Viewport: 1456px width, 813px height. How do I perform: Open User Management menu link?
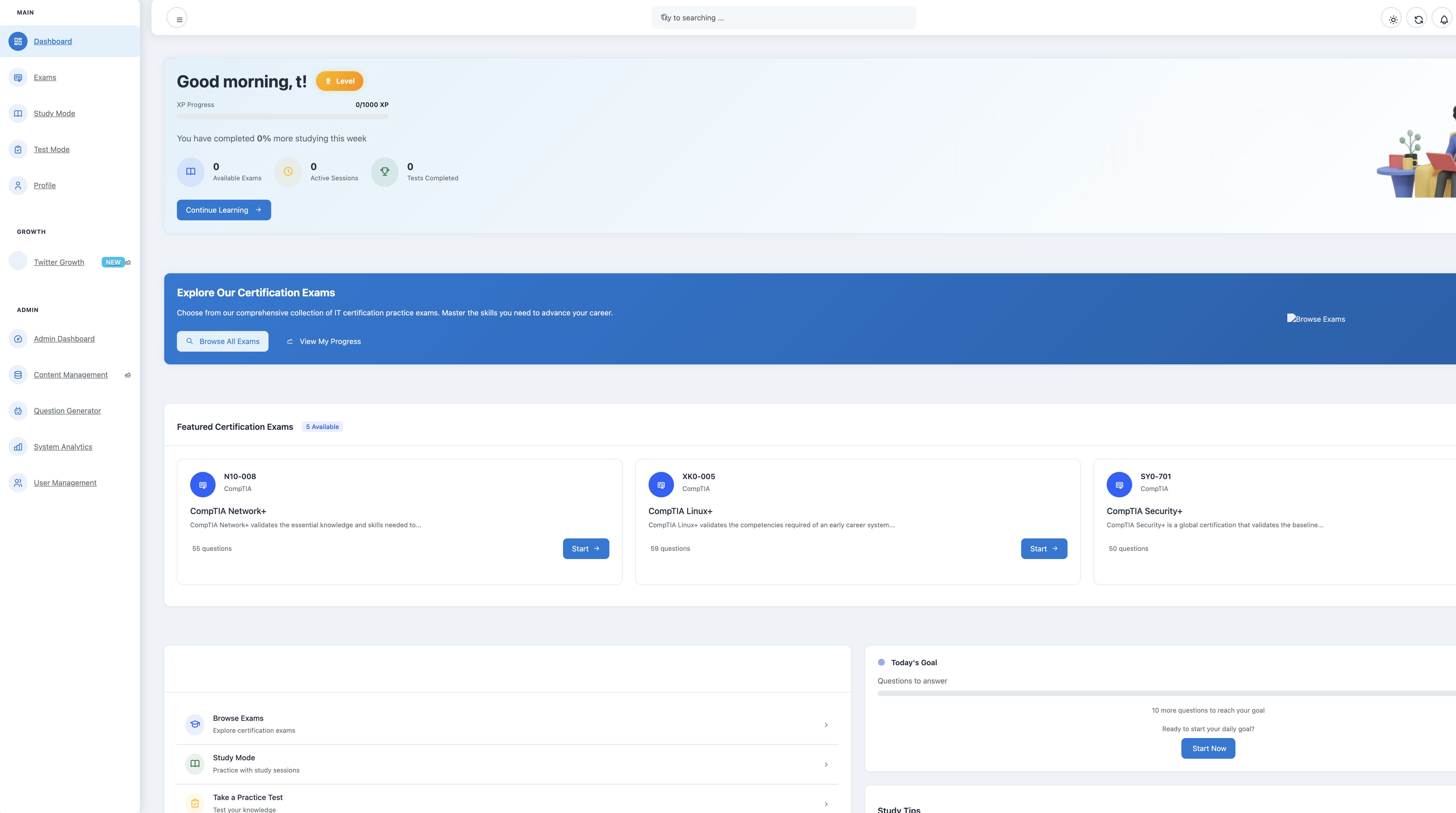coord(65,483)
